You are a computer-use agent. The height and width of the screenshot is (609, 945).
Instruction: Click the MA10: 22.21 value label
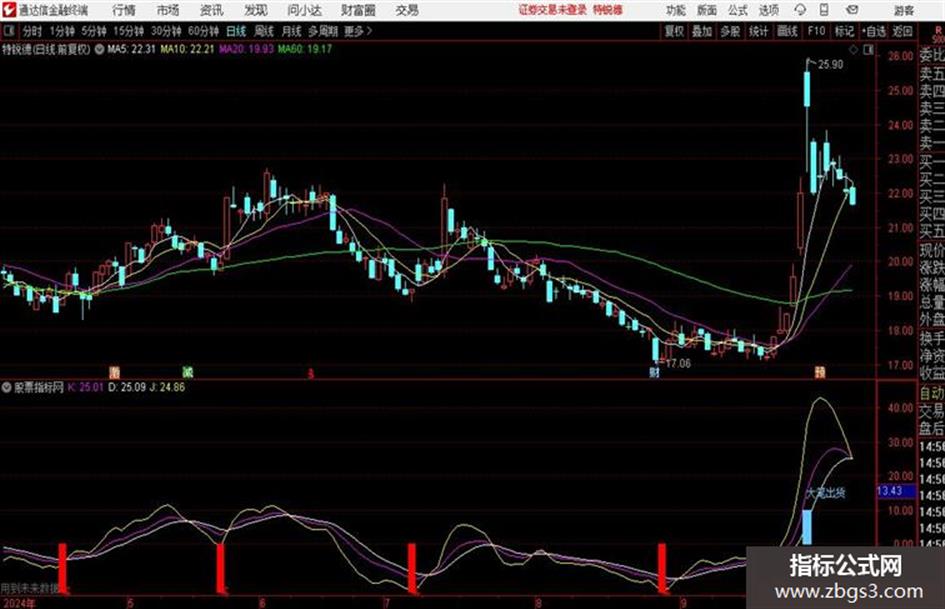coord(187,49)
